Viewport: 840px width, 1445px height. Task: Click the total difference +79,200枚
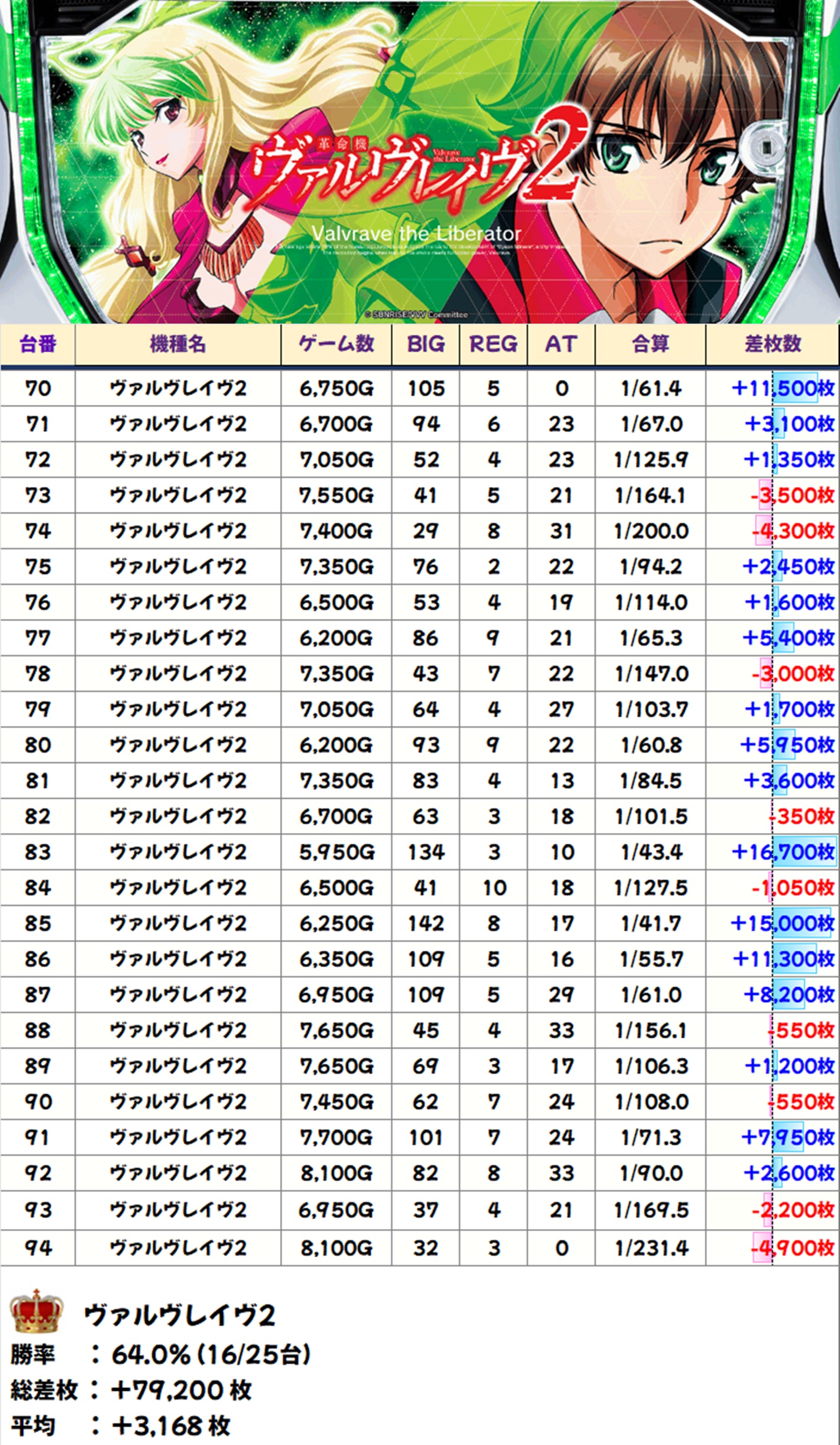pyautogui.click(x=181, y=1390)
